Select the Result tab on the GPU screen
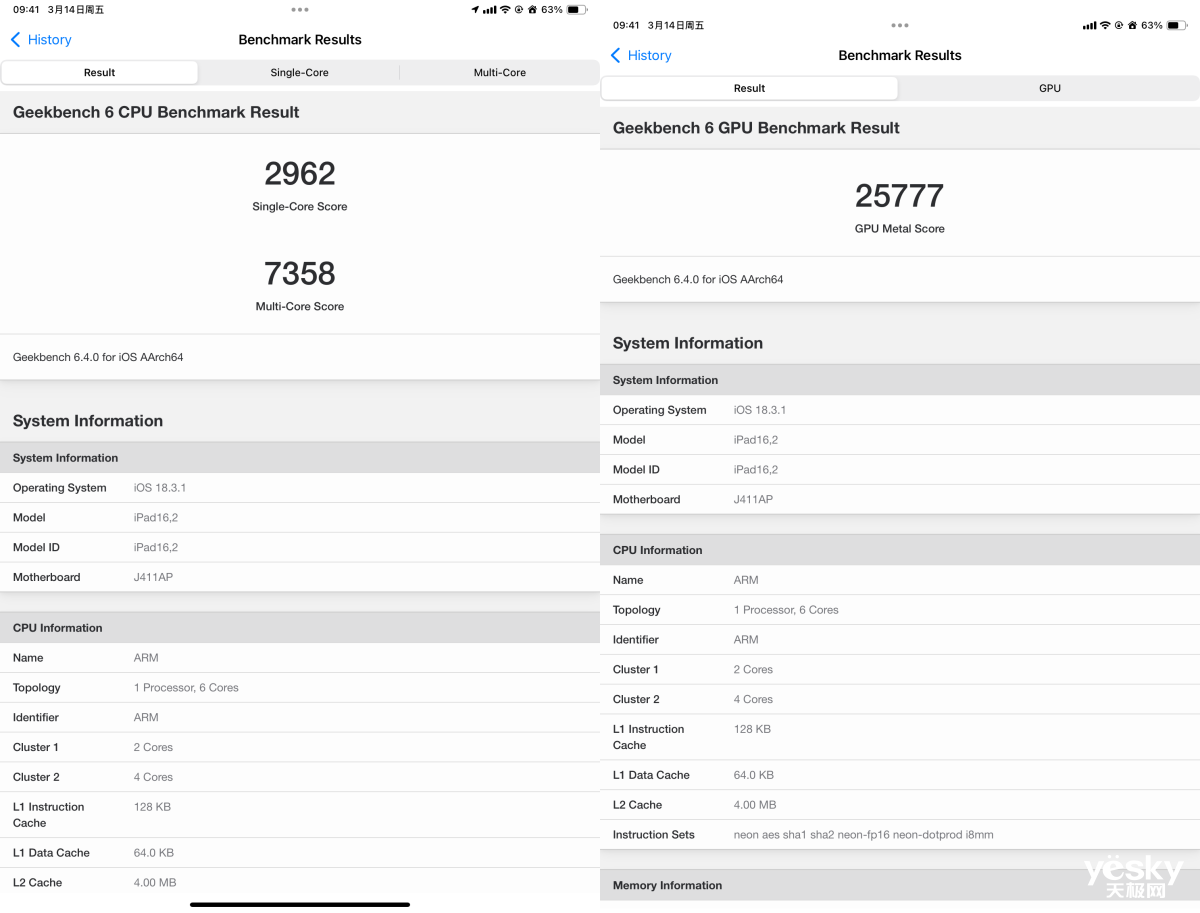1200x913 pixels. (749, 89)
